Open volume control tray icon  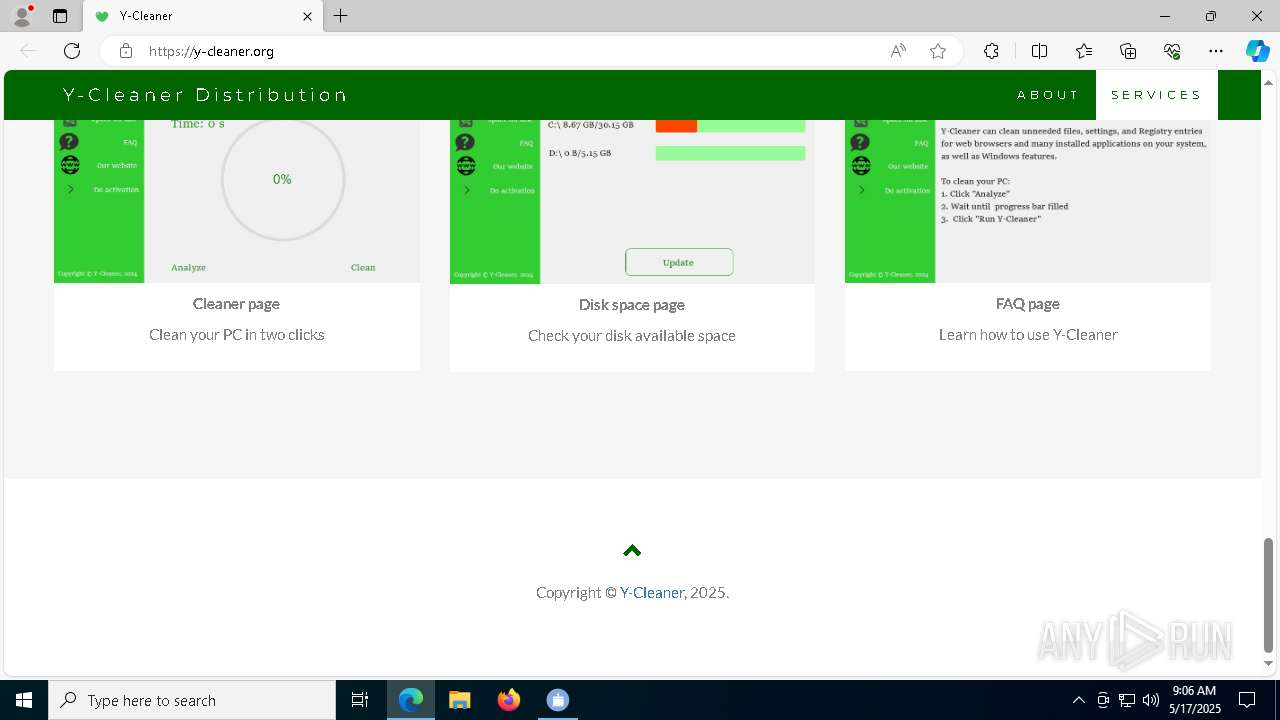pos(1150,700)
